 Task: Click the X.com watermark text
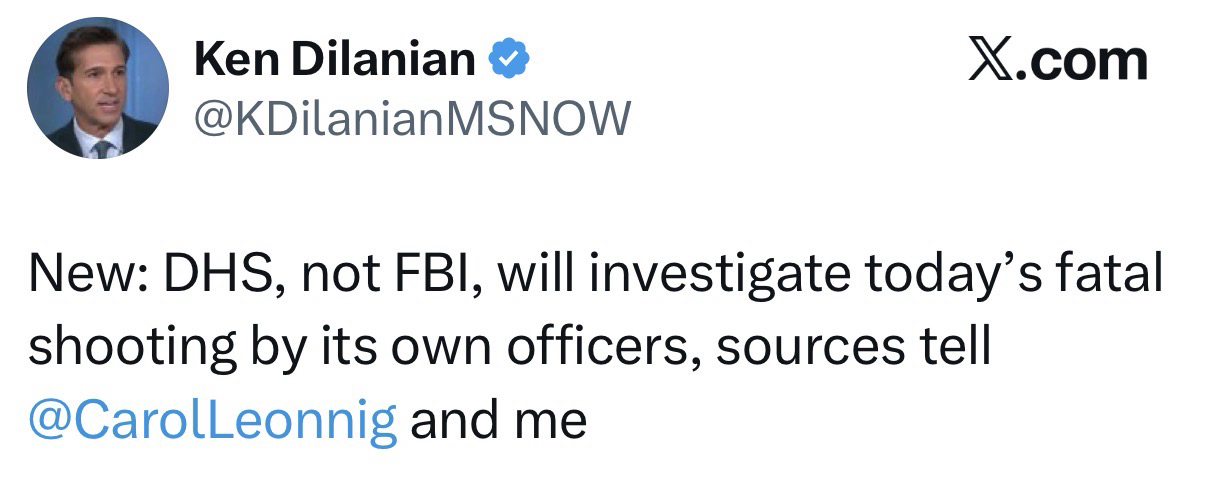click(1057, 61)
